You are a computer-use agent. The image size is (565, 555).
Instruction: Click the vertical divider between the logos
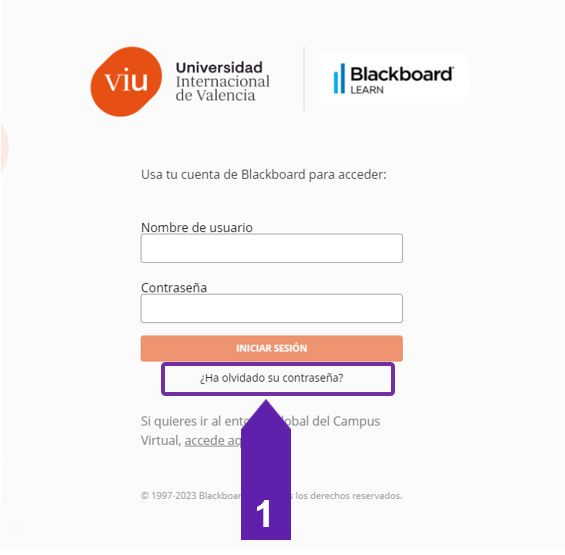click(304, 79)
